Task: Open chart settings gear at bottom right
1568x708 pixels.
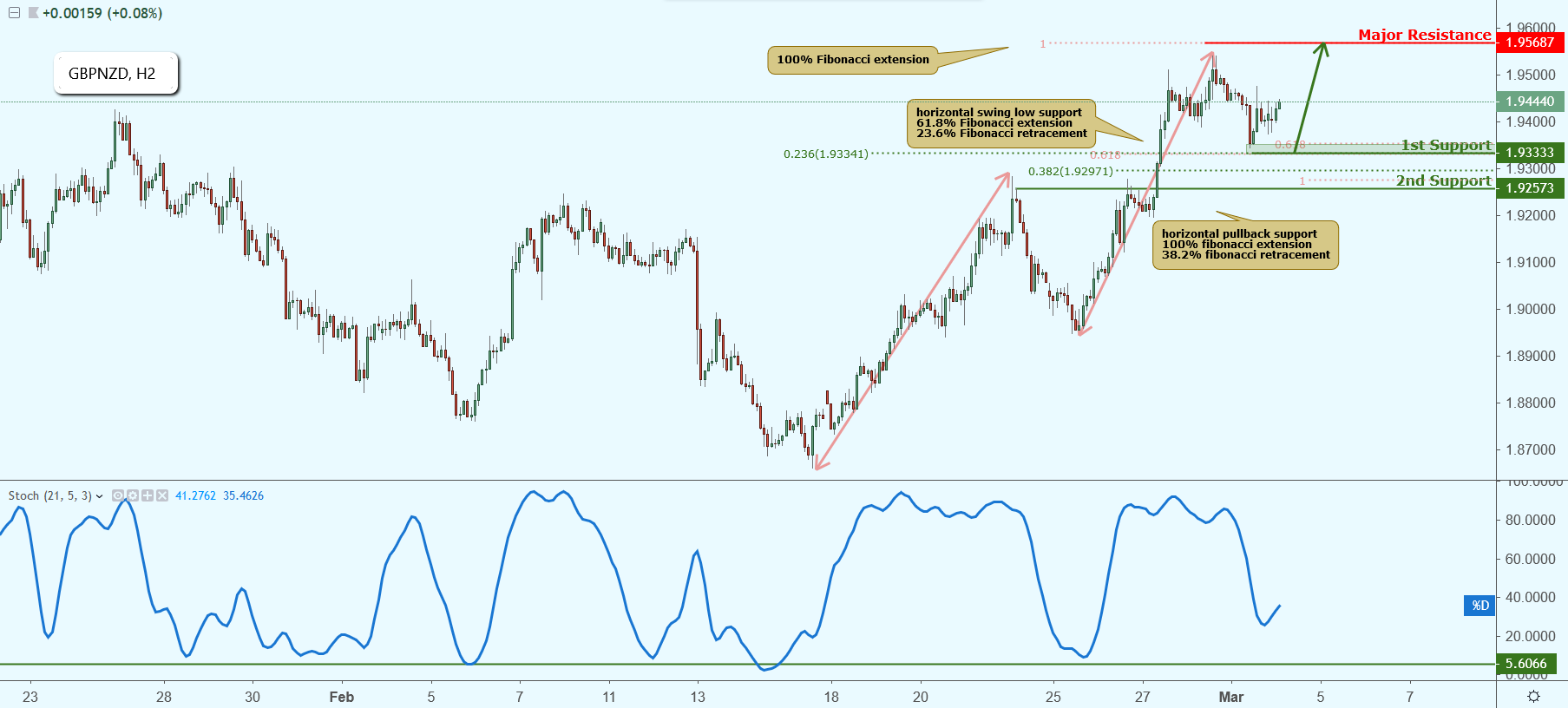Action: click(x=1533, y=696)
